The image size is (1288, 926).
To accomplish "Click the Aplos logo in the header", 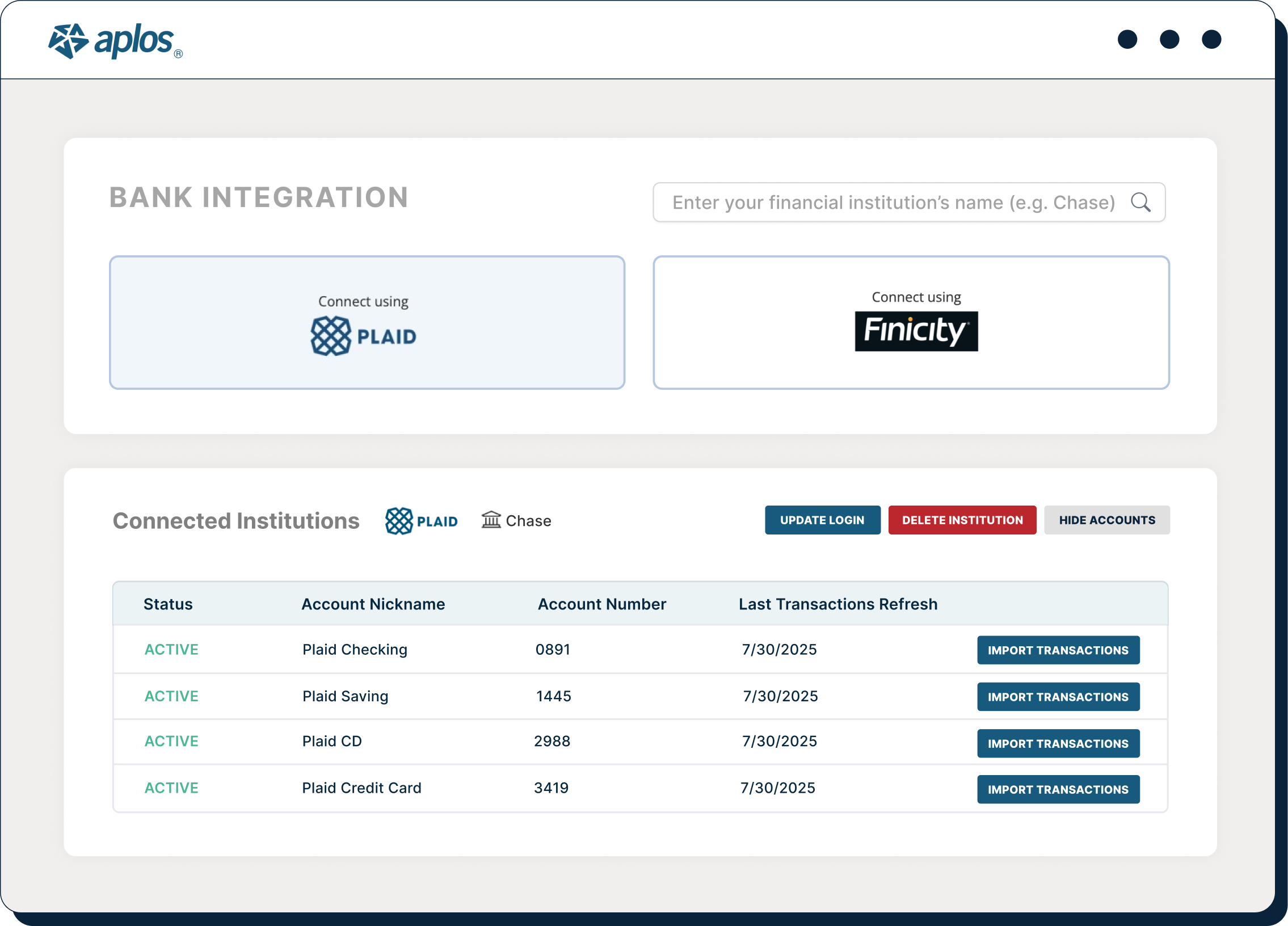I will (x=115, y=41).
